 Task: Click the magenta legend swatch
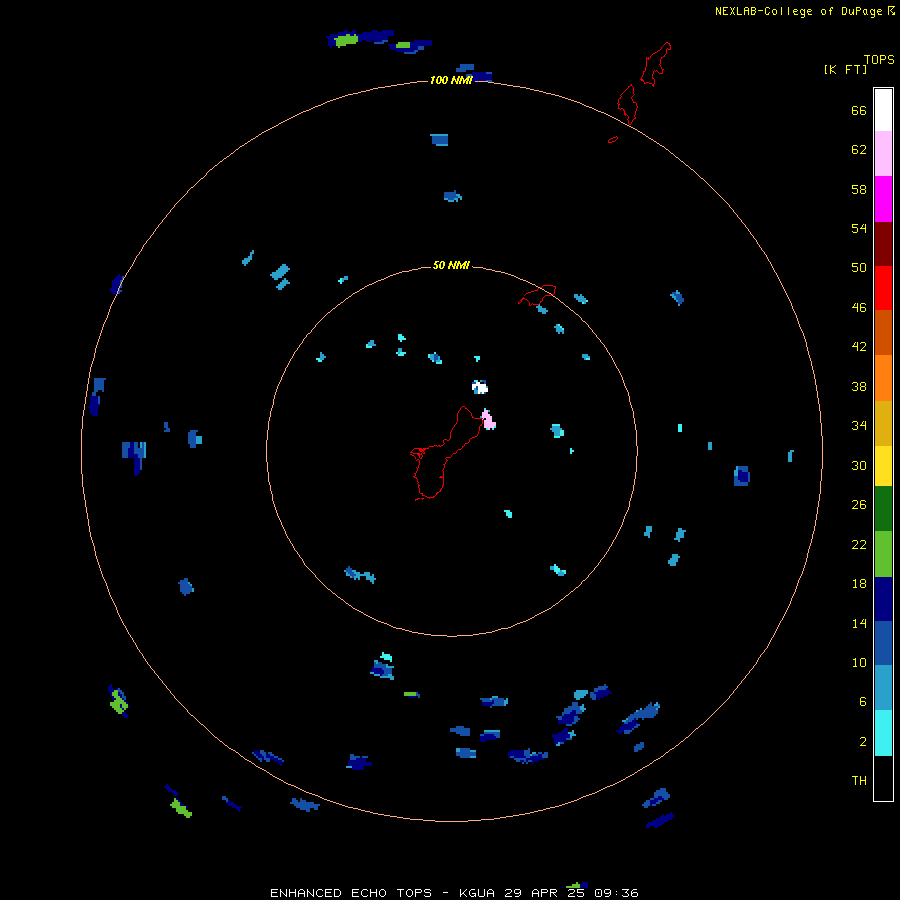[x=883, y=199]
